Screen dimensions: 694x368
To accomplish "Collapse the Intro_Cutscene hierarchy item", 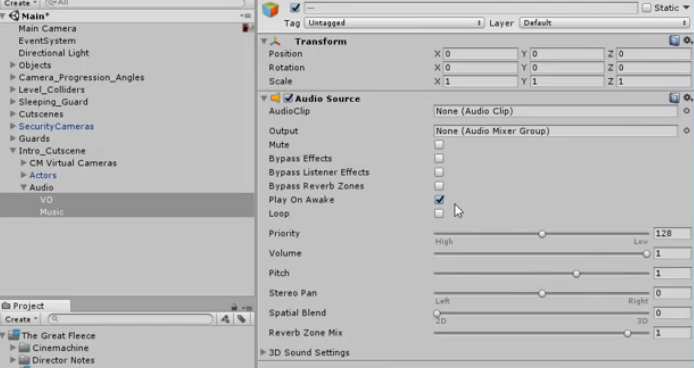I will pyautogui.click(x=13, y=151).
